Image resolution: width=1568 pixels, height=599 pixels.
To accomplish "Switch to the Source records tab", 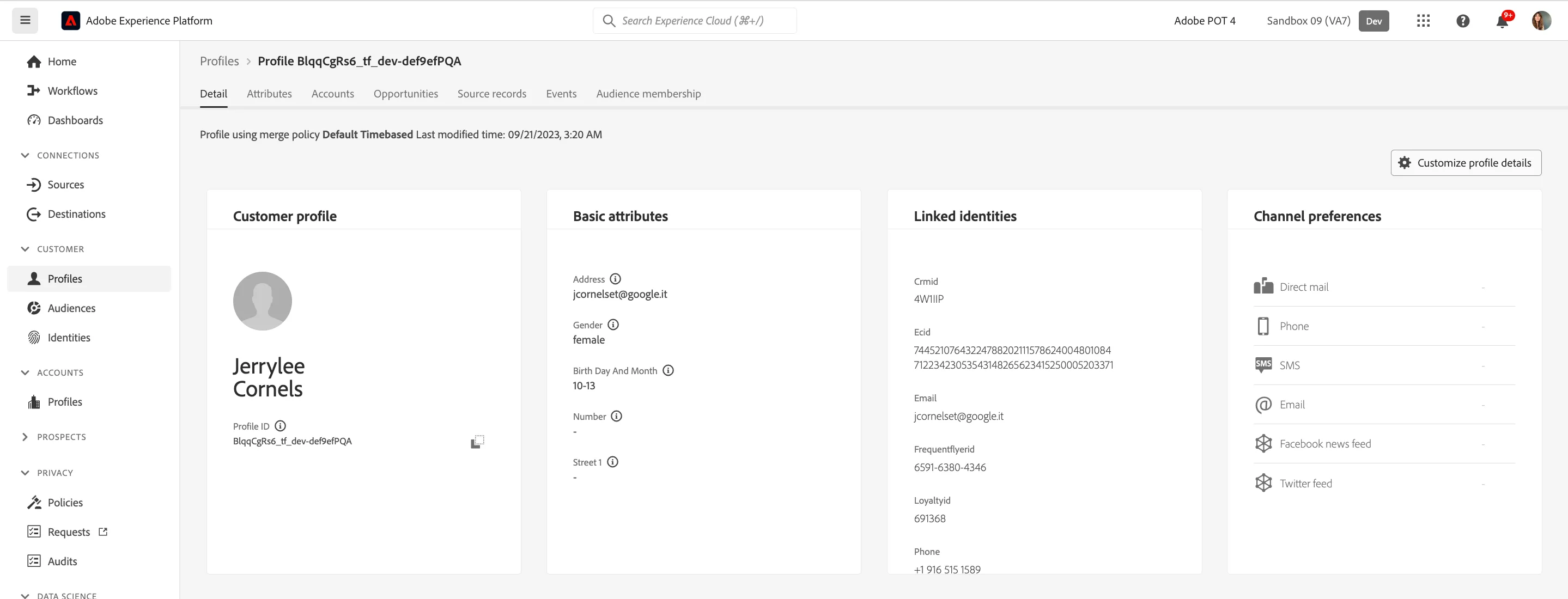I will 492,94.
